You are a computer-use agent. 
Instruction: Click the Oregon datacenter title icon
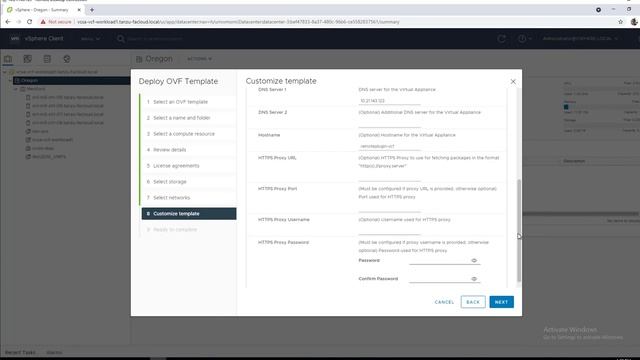pyautogui.click(x=139, y=59)
